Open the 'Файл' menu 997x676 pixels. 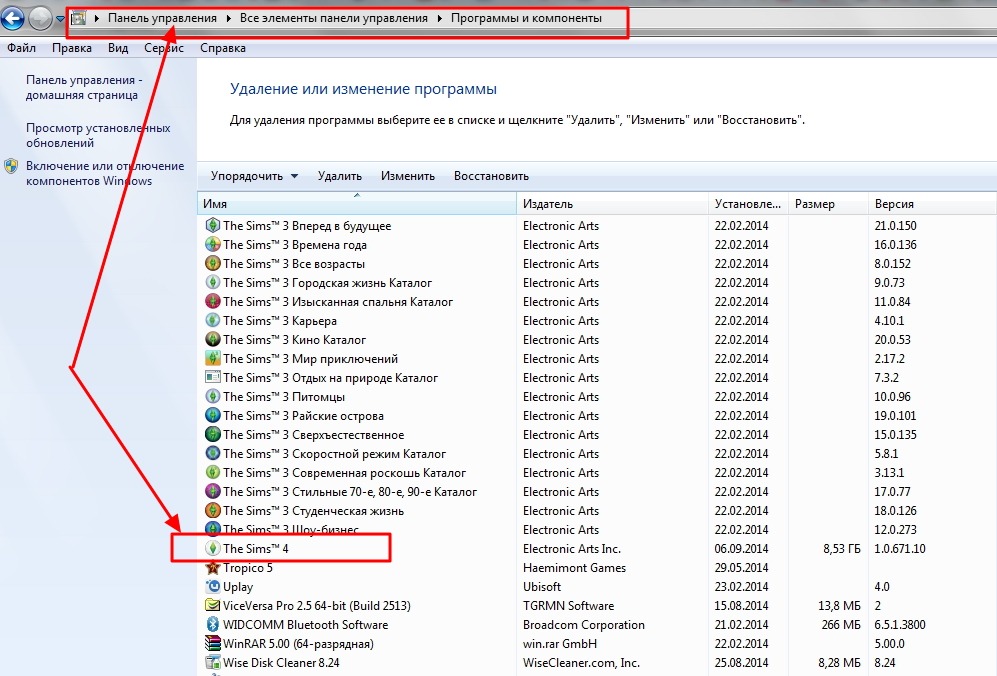coord(21,48)
